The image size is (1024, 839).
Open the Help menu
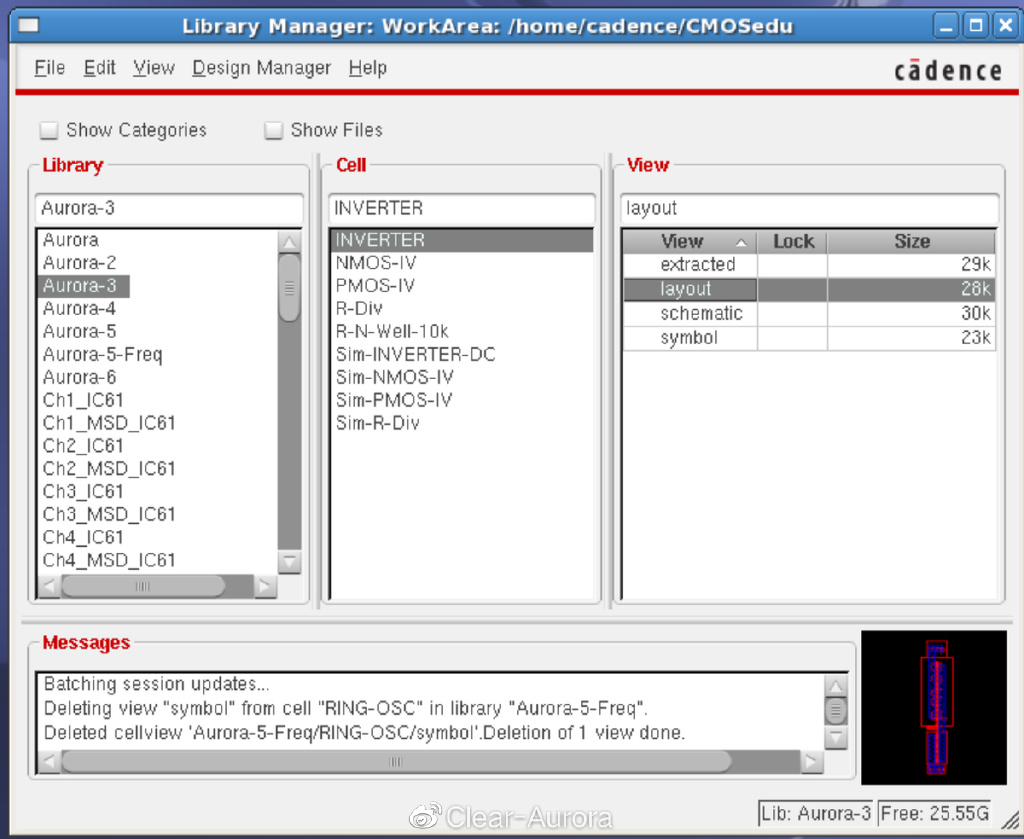(x=368, y=68)
